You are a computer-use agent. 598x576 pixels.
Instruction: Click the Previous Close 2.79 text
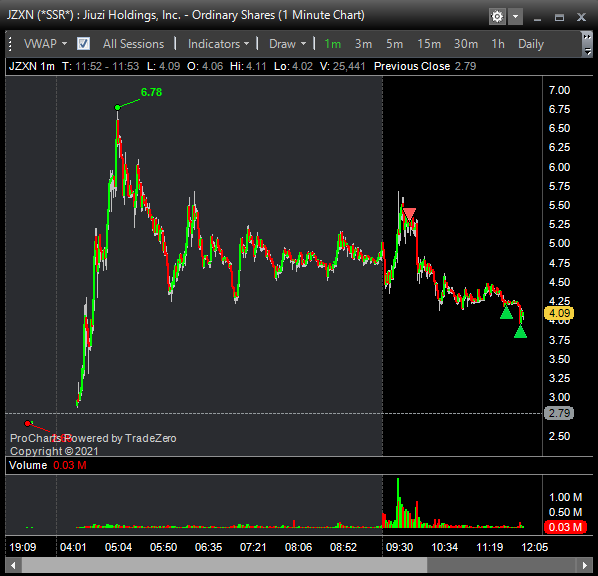425,66
